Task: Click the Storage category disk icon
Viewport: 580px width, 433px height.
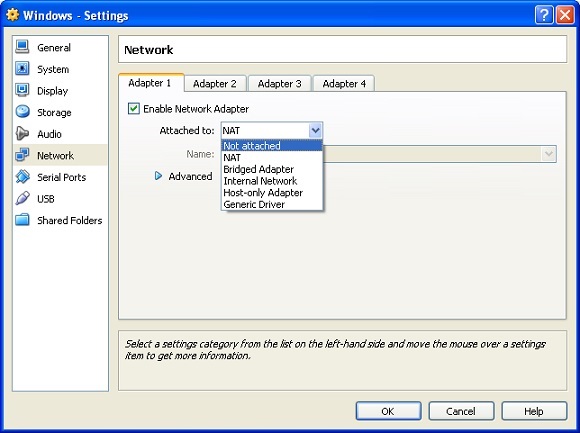Action: (x=22, y=112)
